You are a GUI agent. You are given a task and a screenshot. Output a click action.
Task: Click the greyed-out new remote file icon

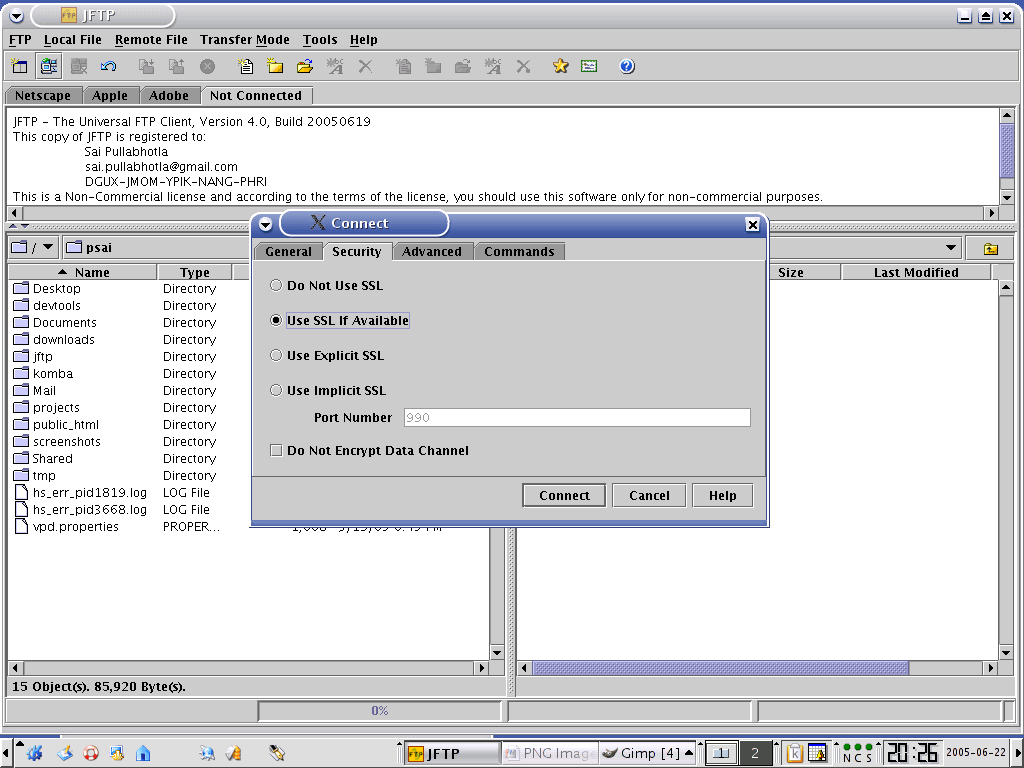click(404, 66)
